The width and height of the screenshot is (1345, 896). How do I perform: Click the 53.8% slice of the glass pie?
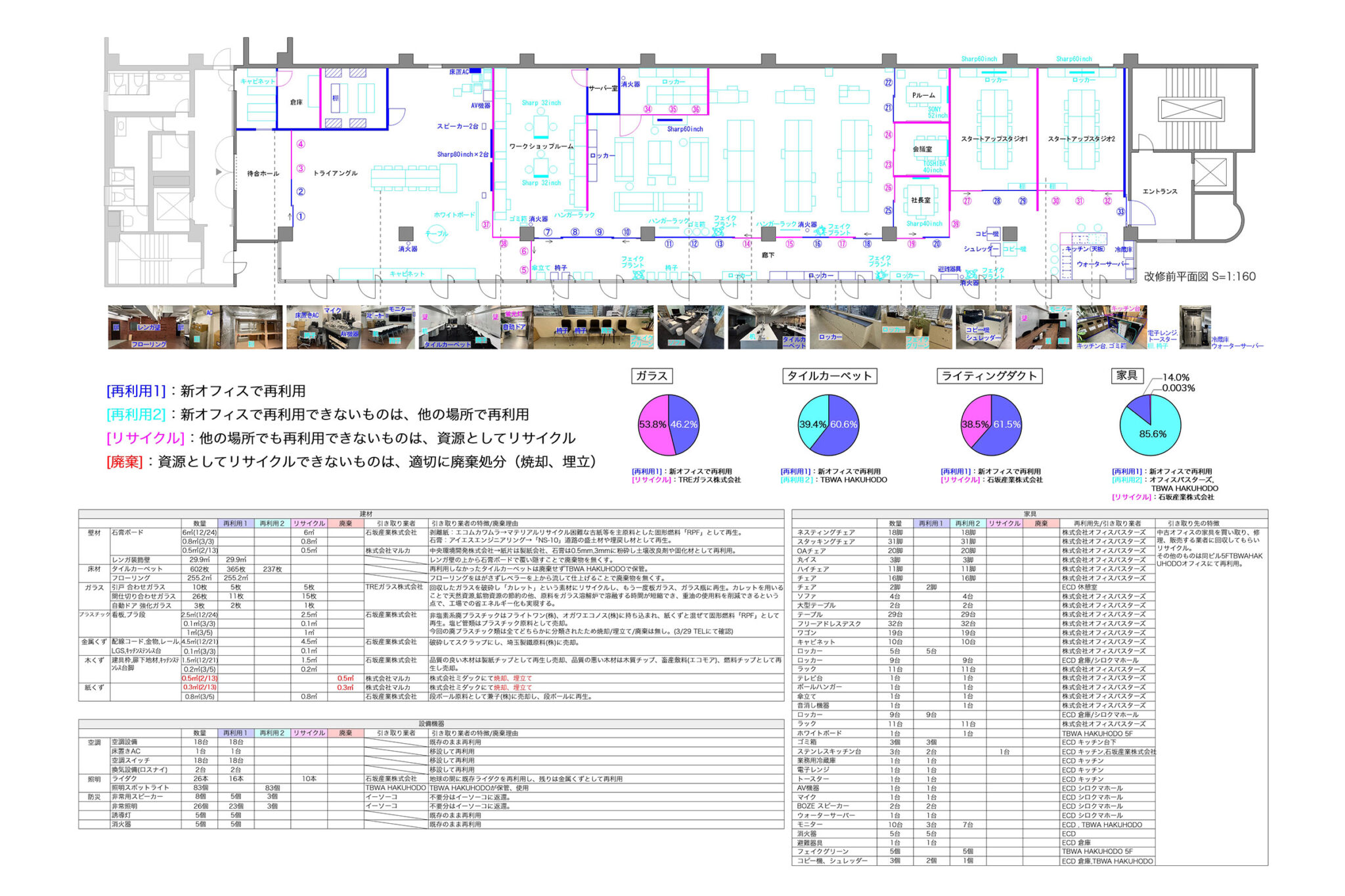[x=653, y=425]
